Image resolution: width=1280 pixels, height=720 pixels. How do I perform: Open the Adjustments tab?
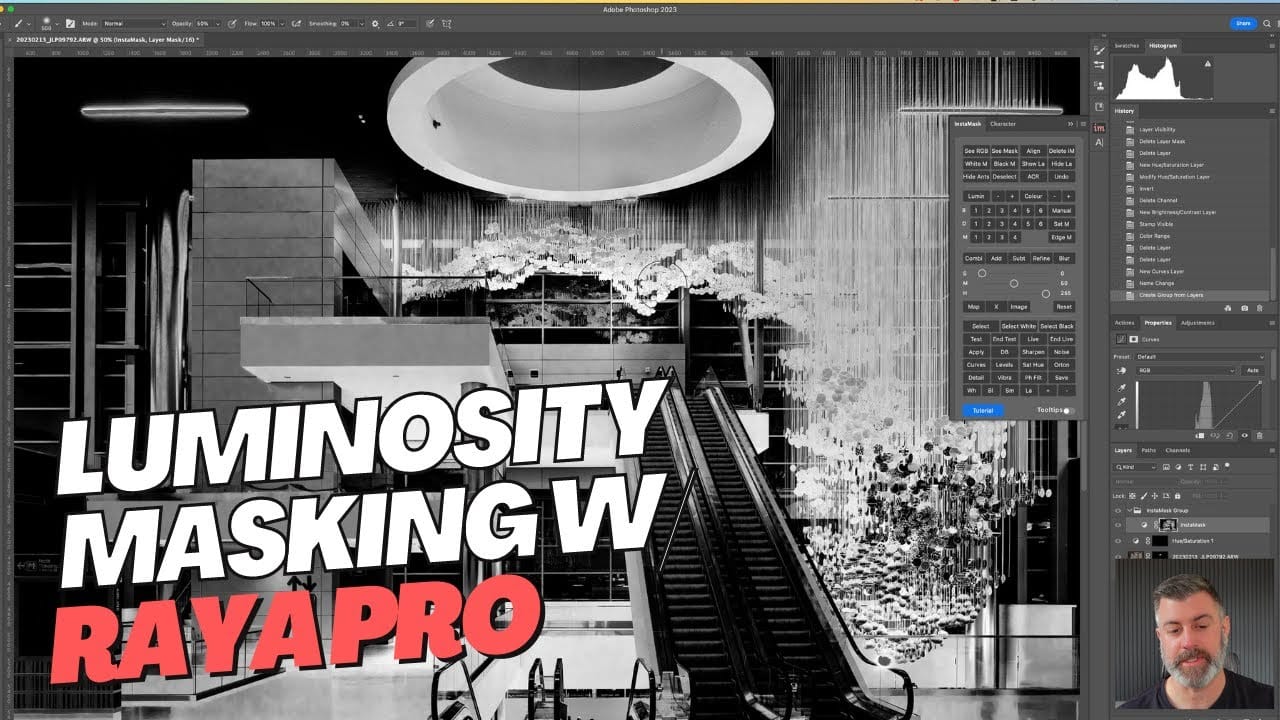[x=1197, y=323]
